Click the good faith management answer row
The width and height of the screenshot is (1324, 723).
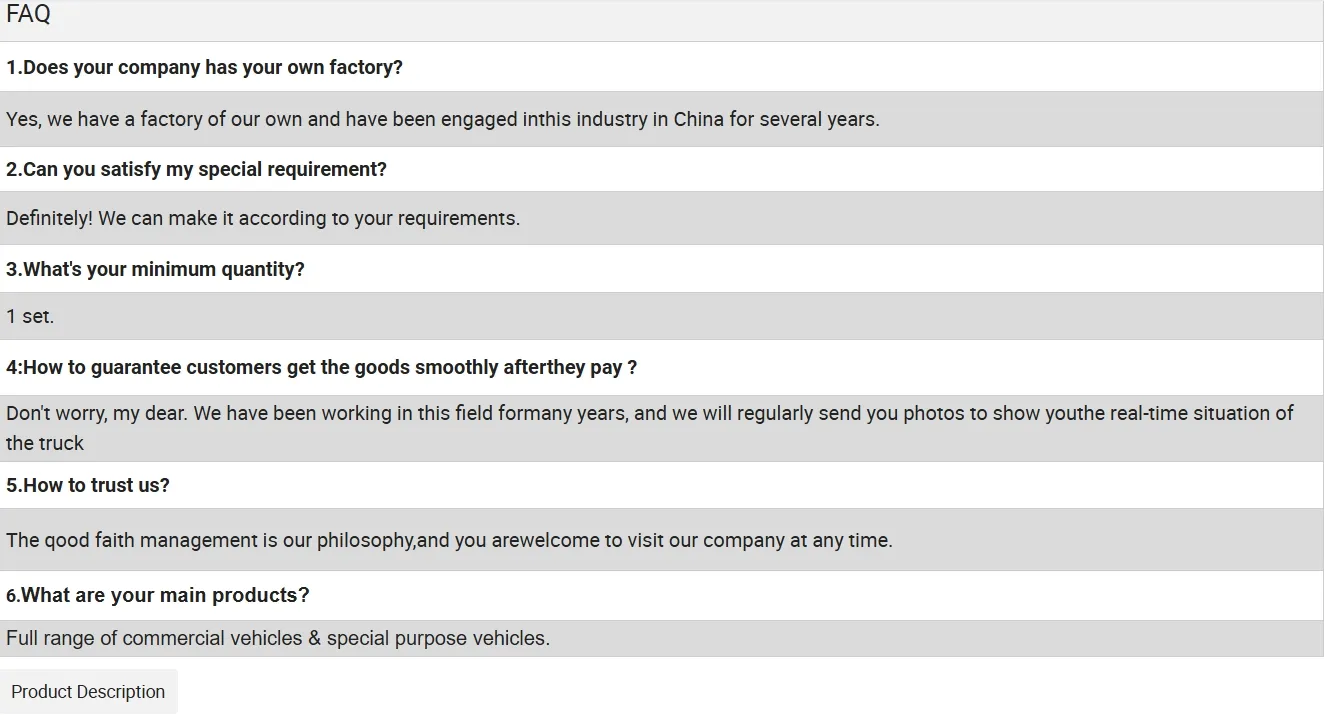tap(449, 540)
